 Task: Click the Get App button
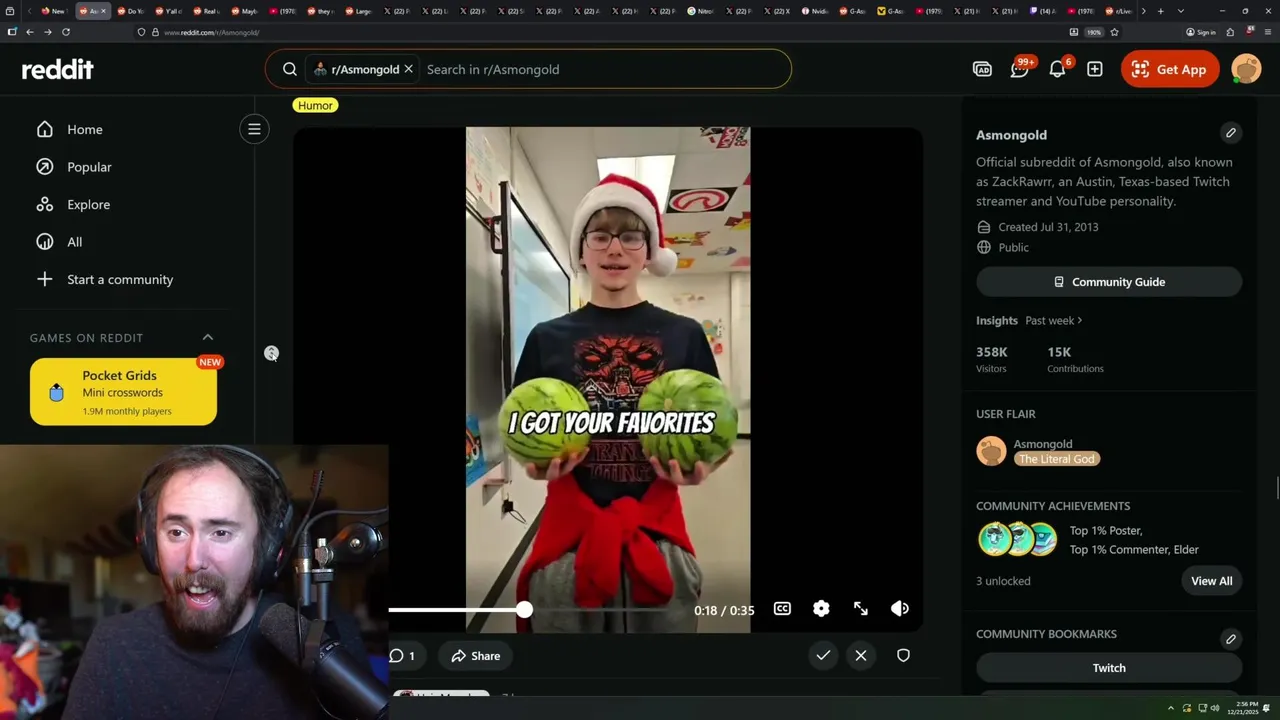click(x=1170, y=69)
